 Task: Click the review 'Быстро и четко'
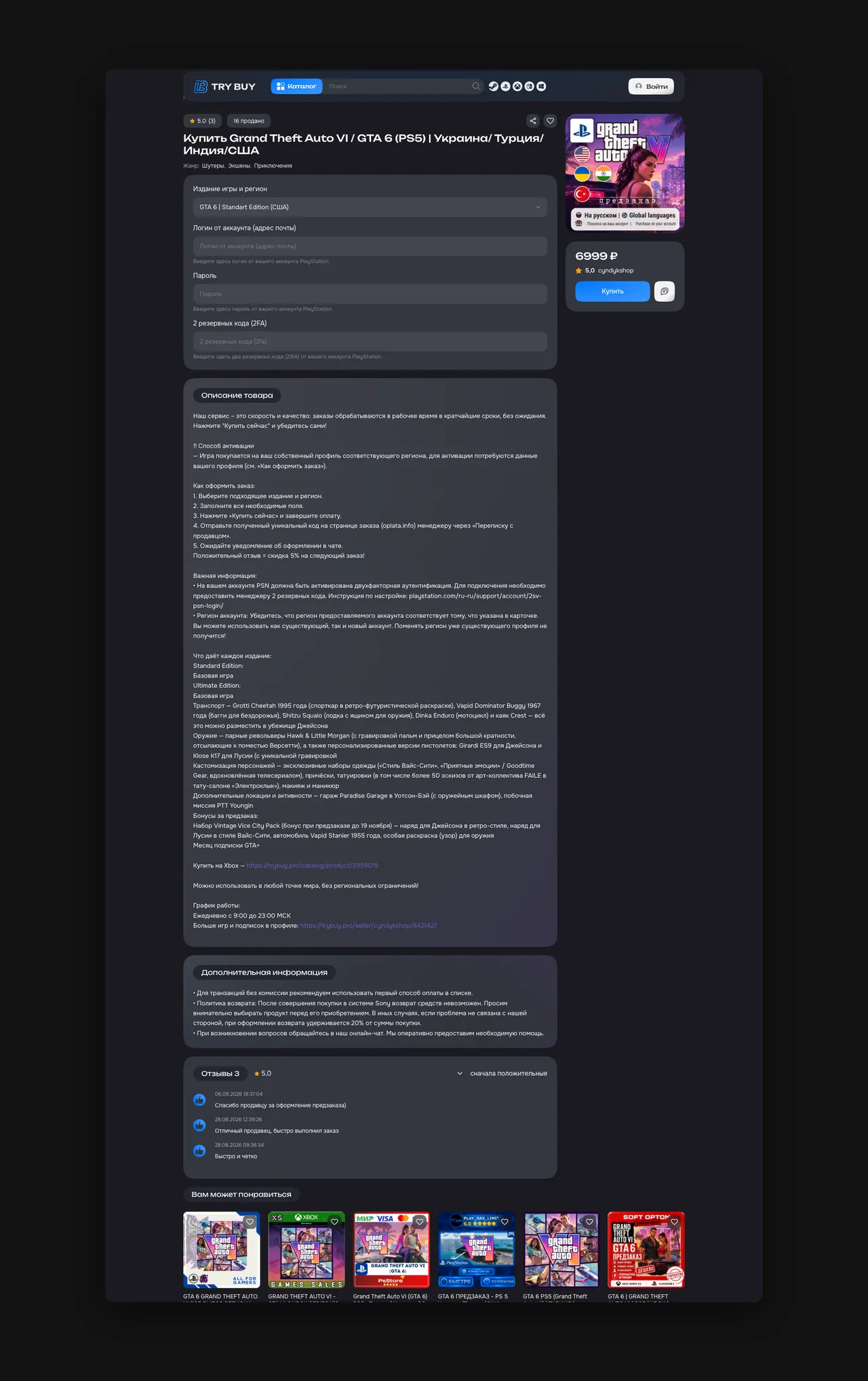236,1156
